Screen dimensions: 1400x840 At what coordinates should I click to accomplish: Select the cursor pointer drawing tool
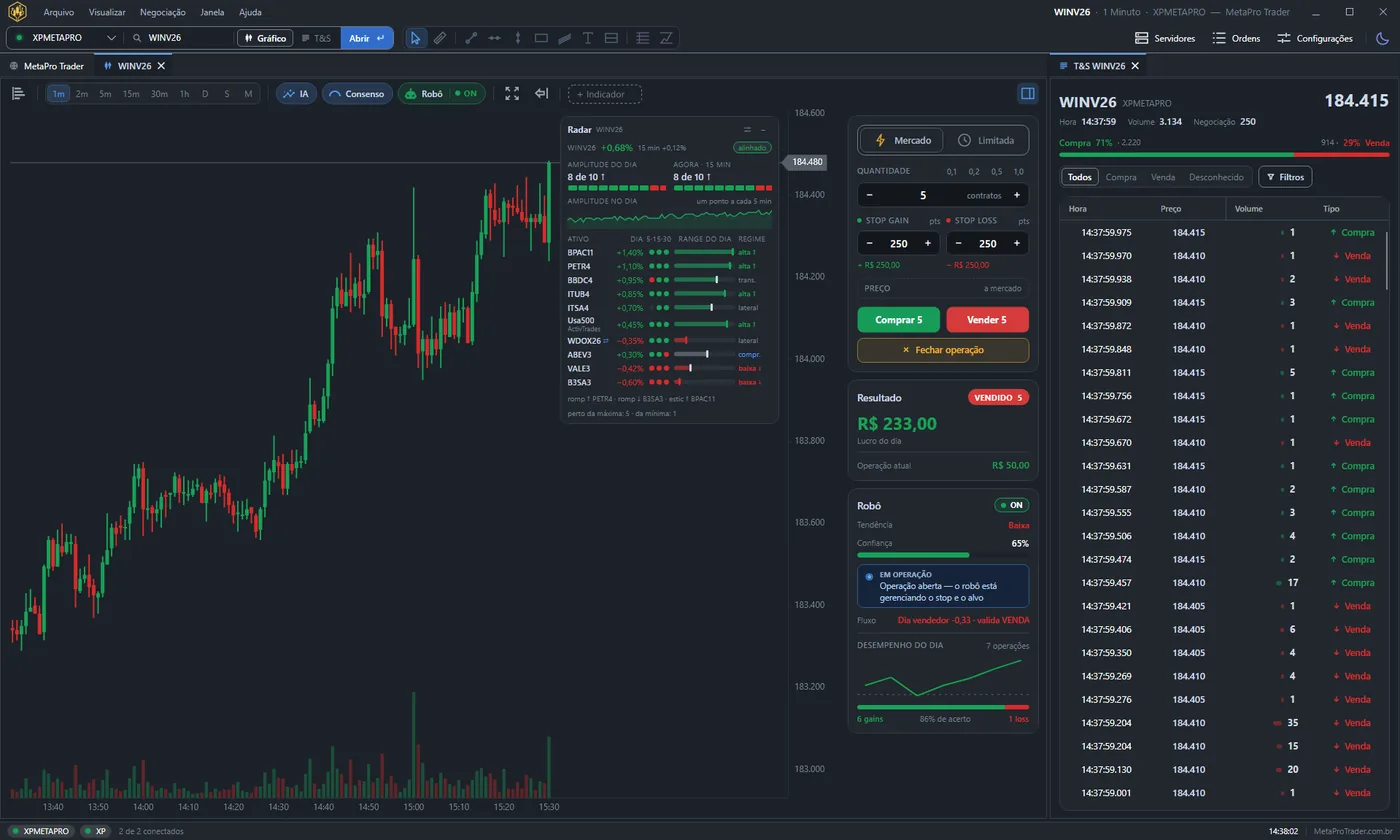tap(415, 38)
